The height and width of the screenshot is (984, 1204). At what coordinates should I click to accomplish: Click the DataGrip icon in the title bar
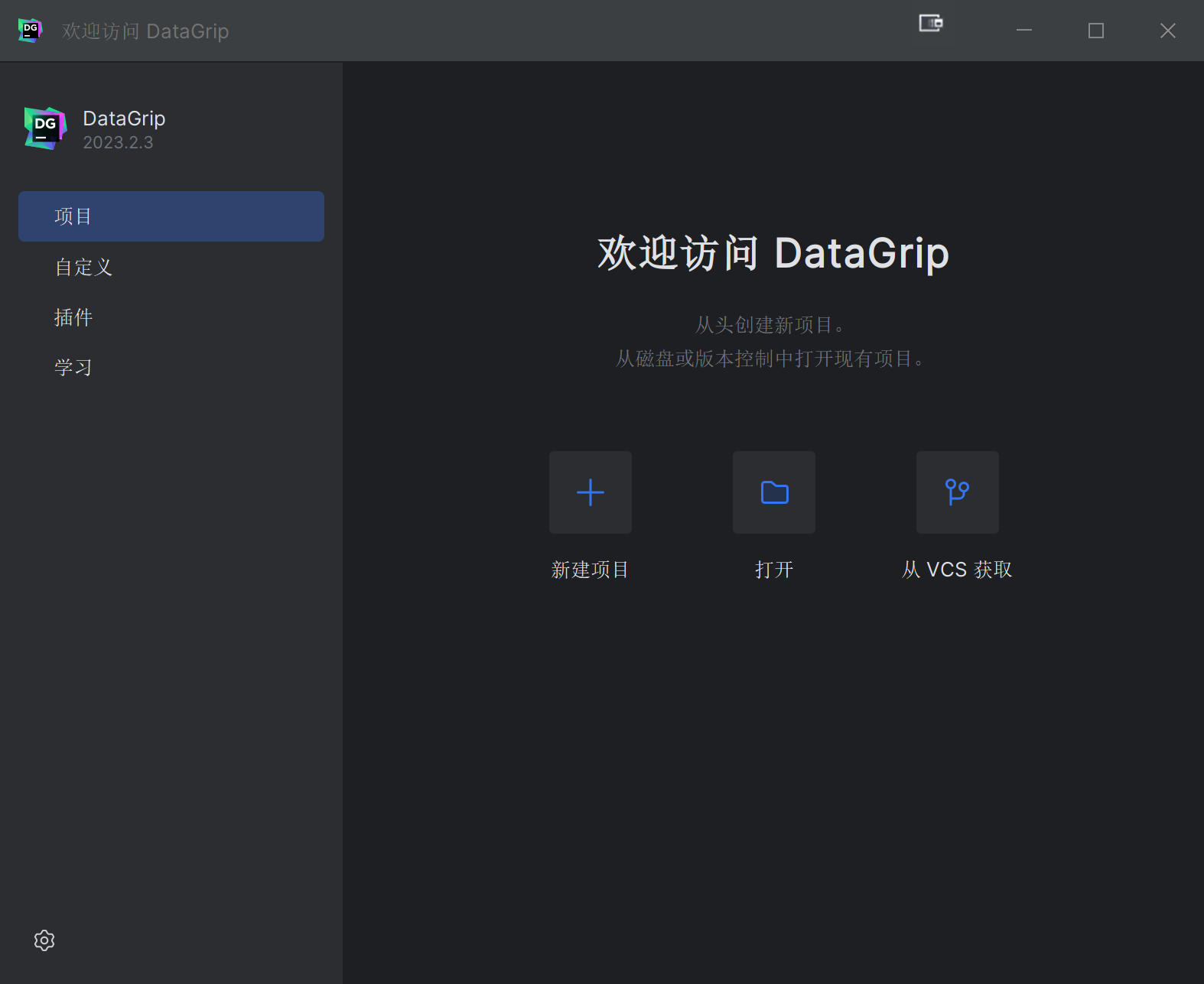(x=30, y=31)
